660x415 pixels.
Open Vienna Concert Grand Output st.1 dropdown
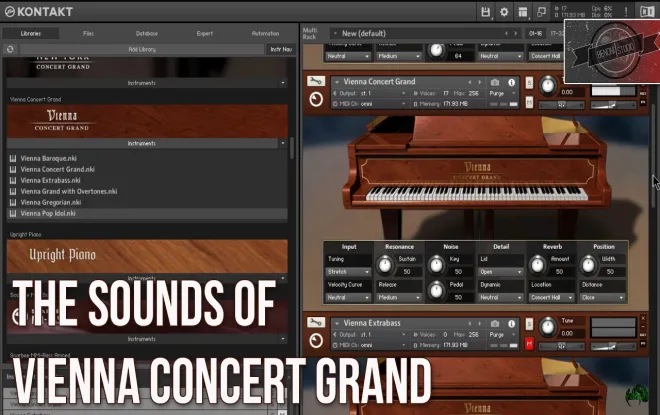click(370, 93)
